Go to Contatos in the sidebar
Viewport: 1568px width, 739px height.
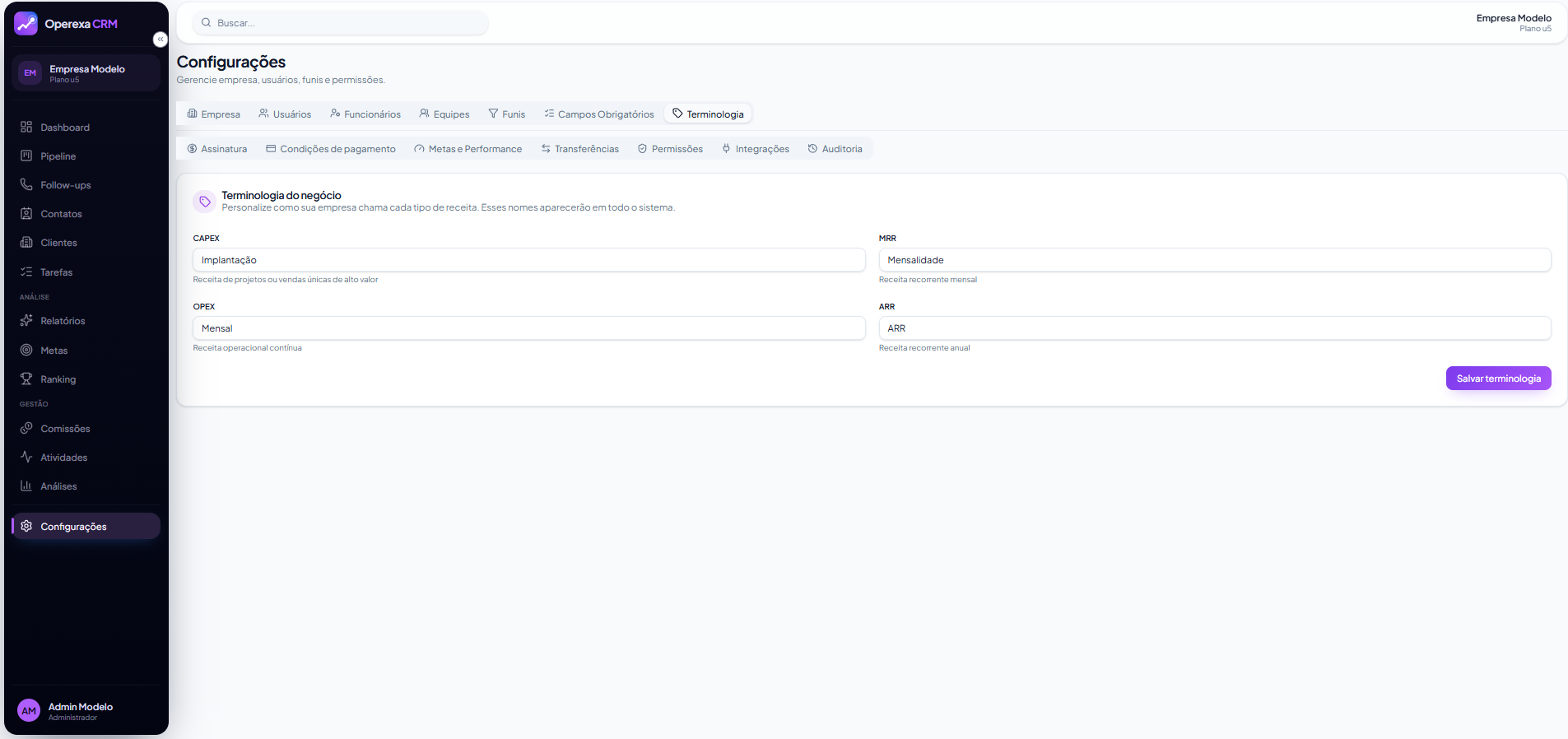pyautogui.click(x=86, y=213)
